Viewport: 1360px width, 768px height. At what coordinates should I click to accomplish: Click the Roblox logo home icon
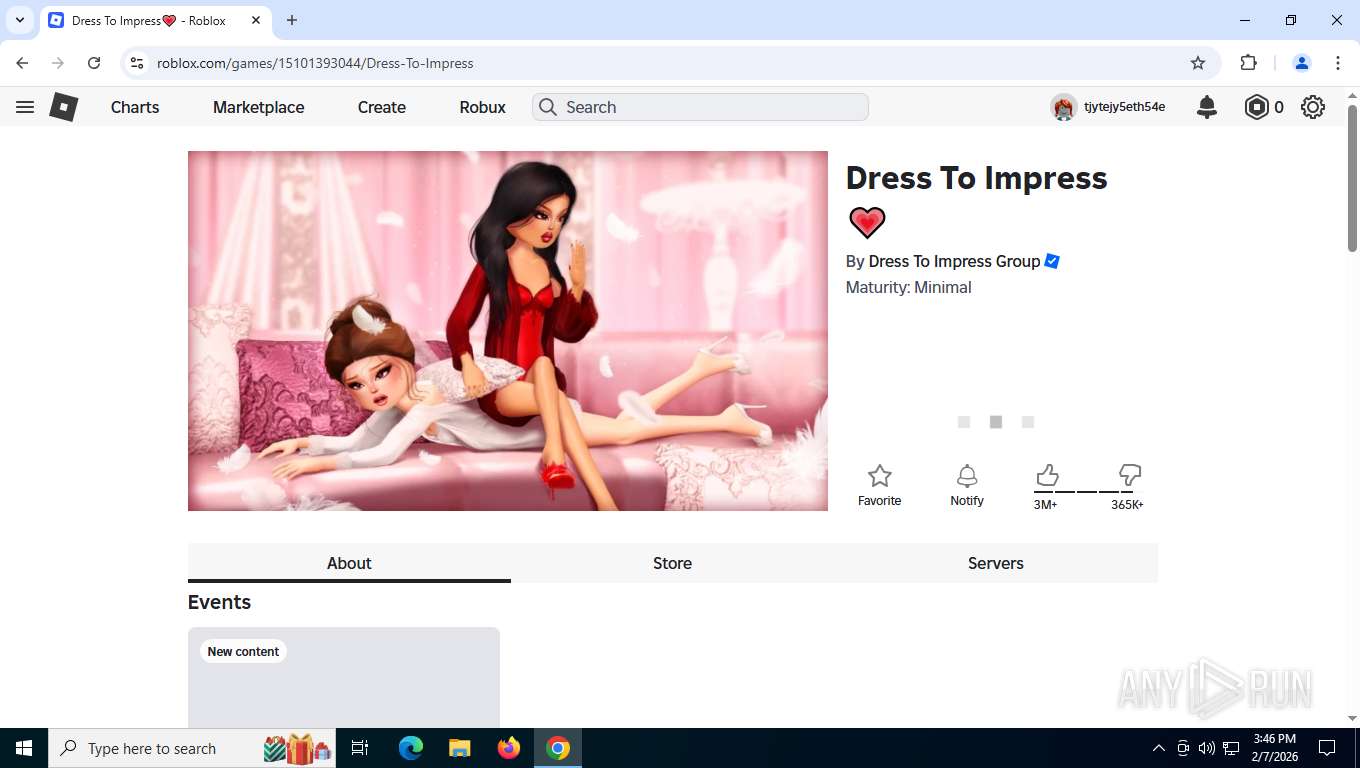[x=64, y=107]
